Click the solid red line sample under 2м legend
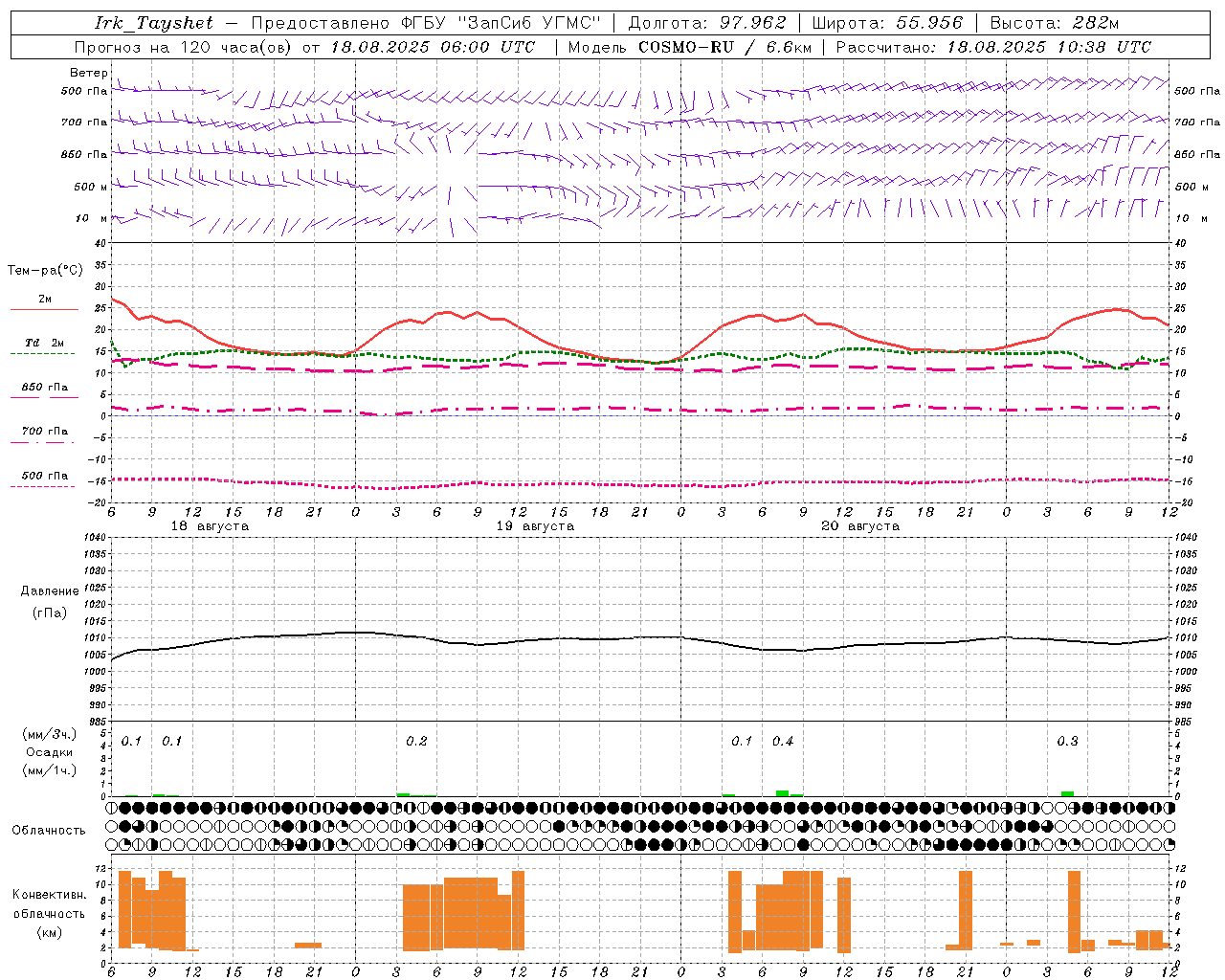The height and width of the screenshot is (980, 1225). (44, 310)
